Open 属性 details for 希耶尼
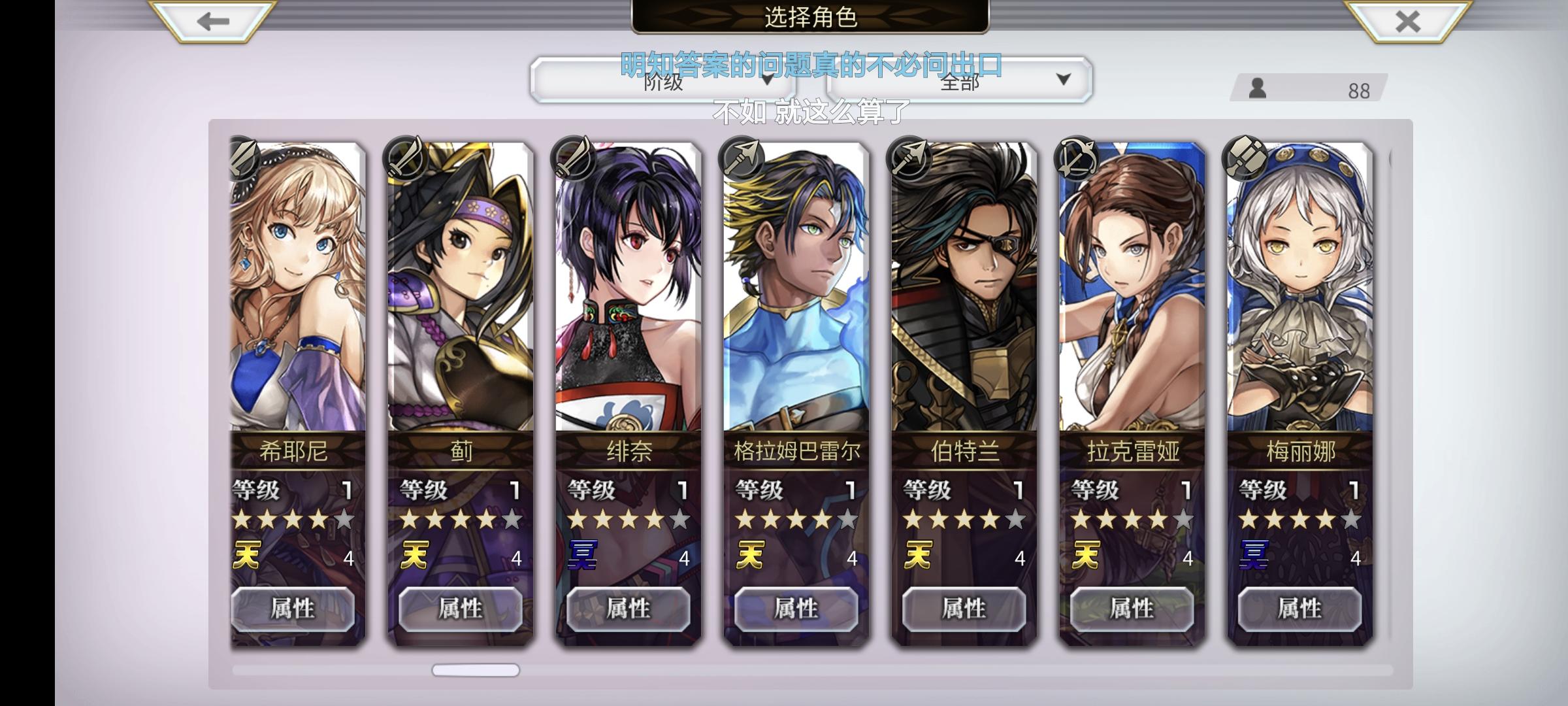This screenshot has height=706, width=1568. tap(293, 609)
